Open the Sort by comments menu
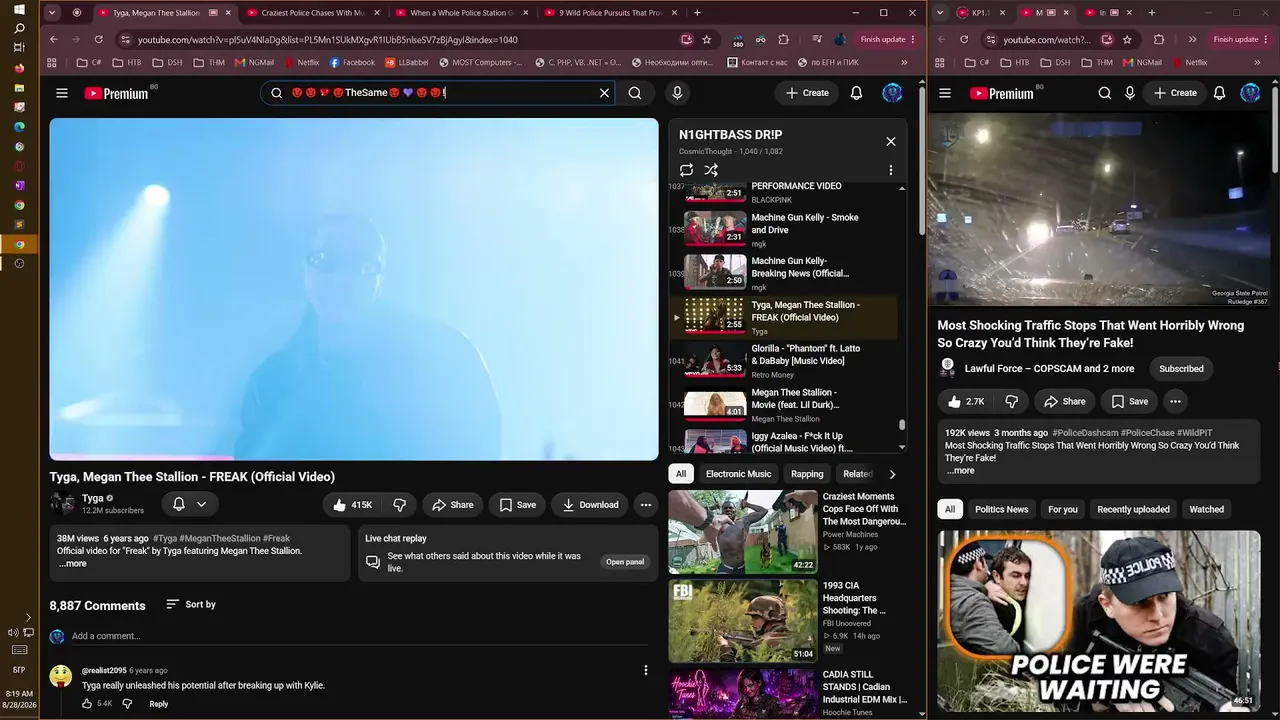The height and width of the screenshot is (720, 1280). (190, 604)
